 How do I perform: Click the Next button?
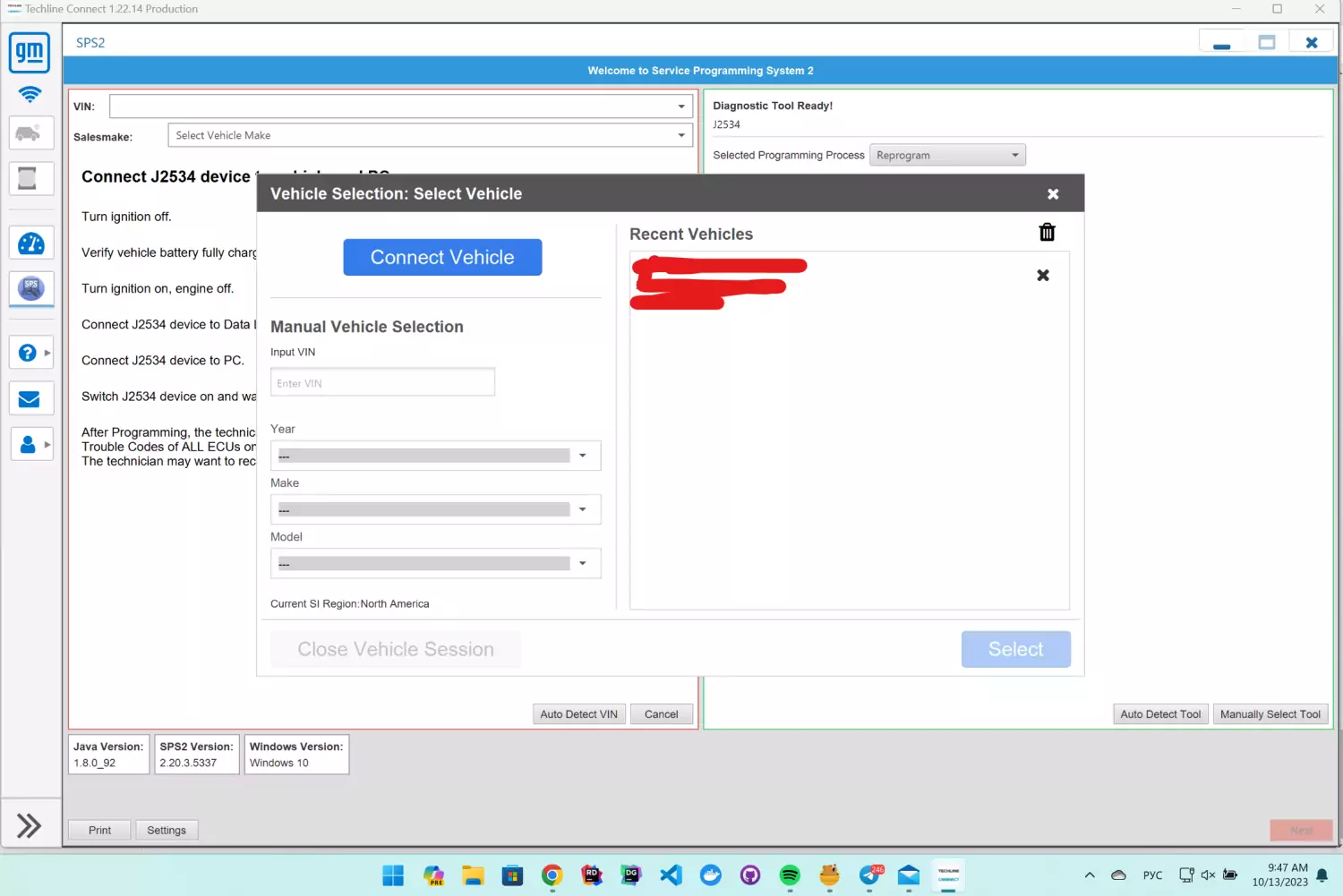tap(1301, 831)
